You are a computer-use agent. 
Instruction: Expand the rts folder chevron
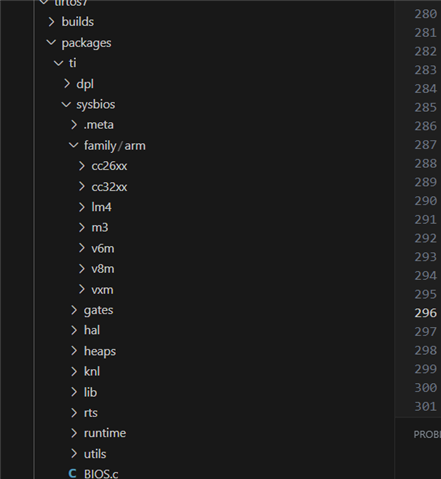(x=74, y=413)
